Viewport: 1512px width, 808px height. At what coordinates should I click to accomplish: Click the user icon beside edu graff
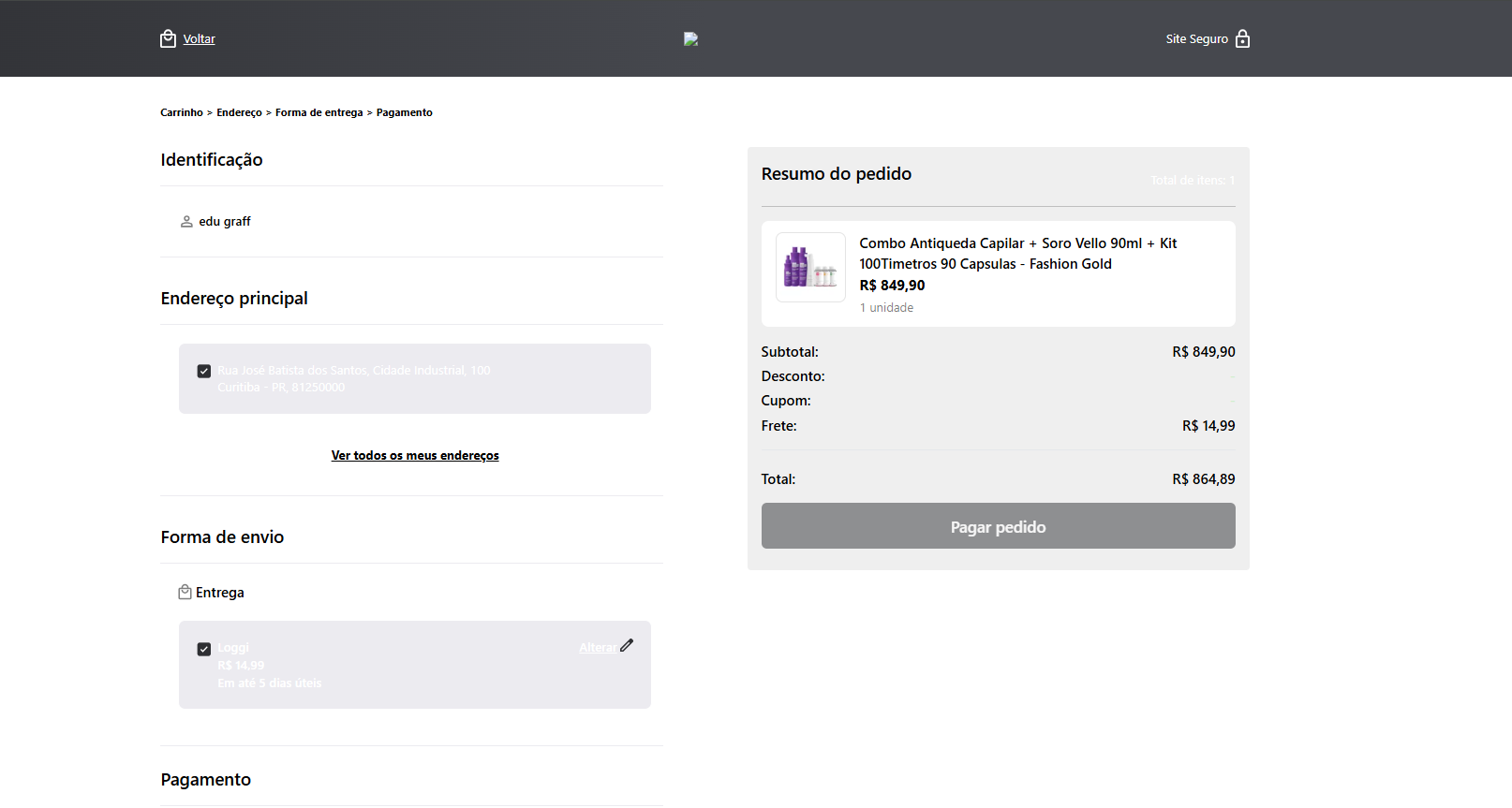(186, 222)
